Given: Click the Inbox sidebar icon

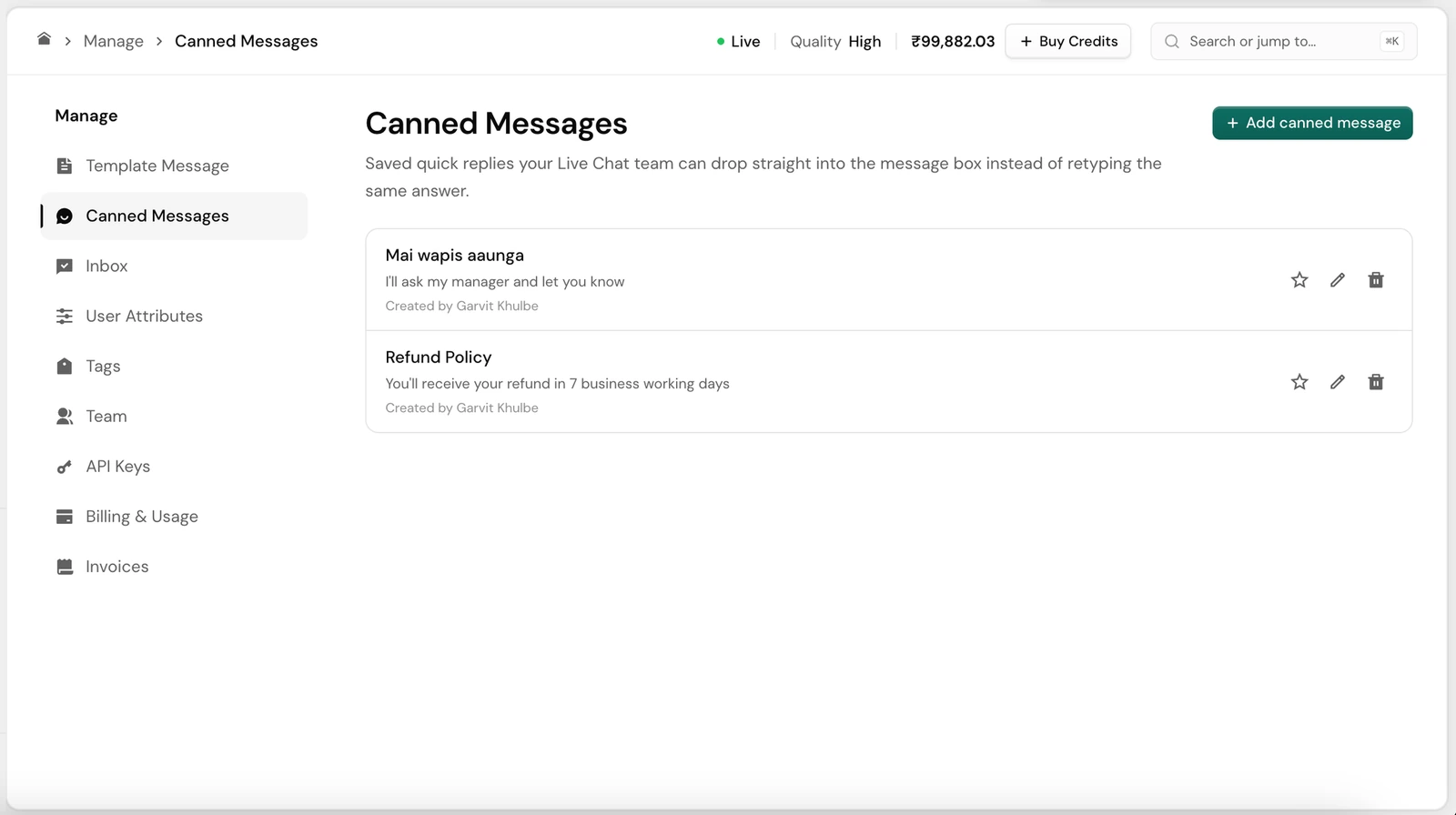Looking at the screenshot, I should tap(65, 266).
